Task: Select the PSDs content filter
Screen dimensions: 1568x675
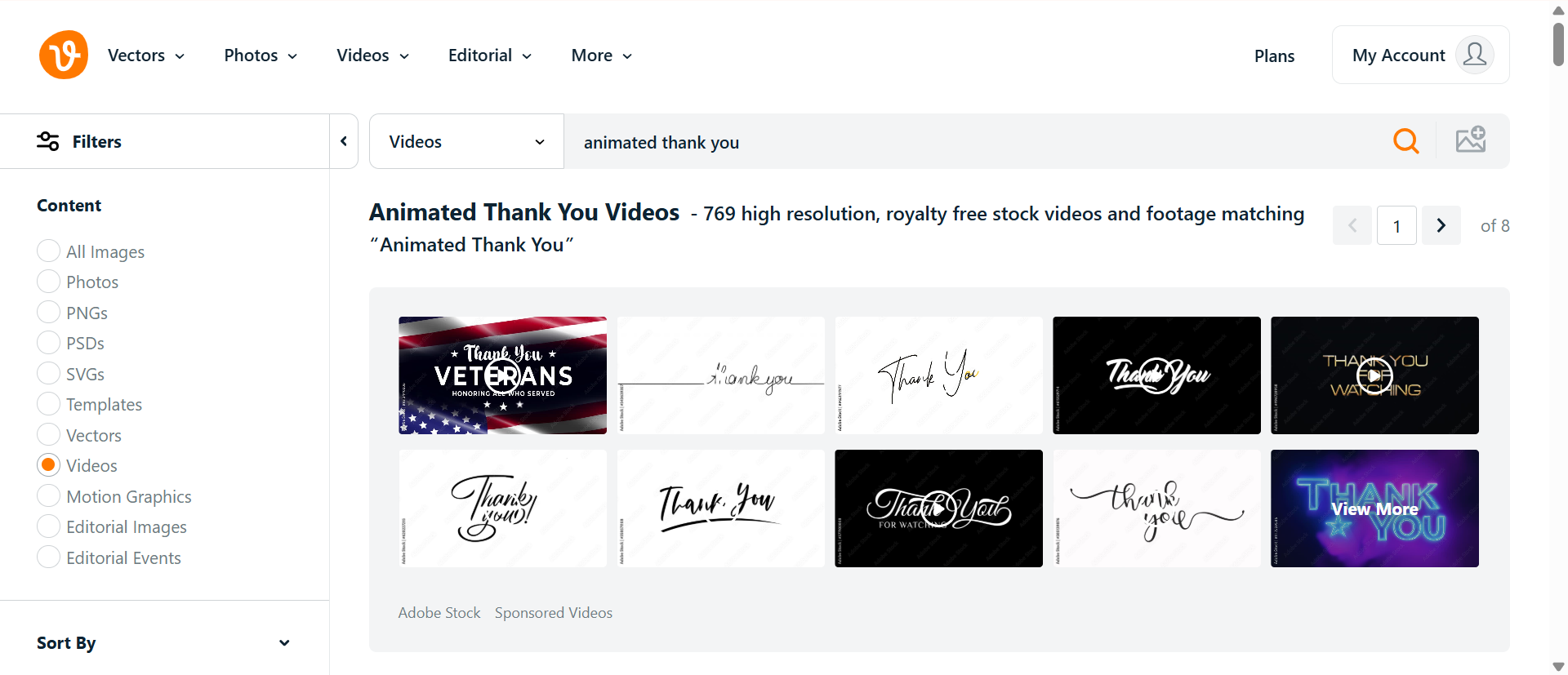Action: tap(48, 343)
